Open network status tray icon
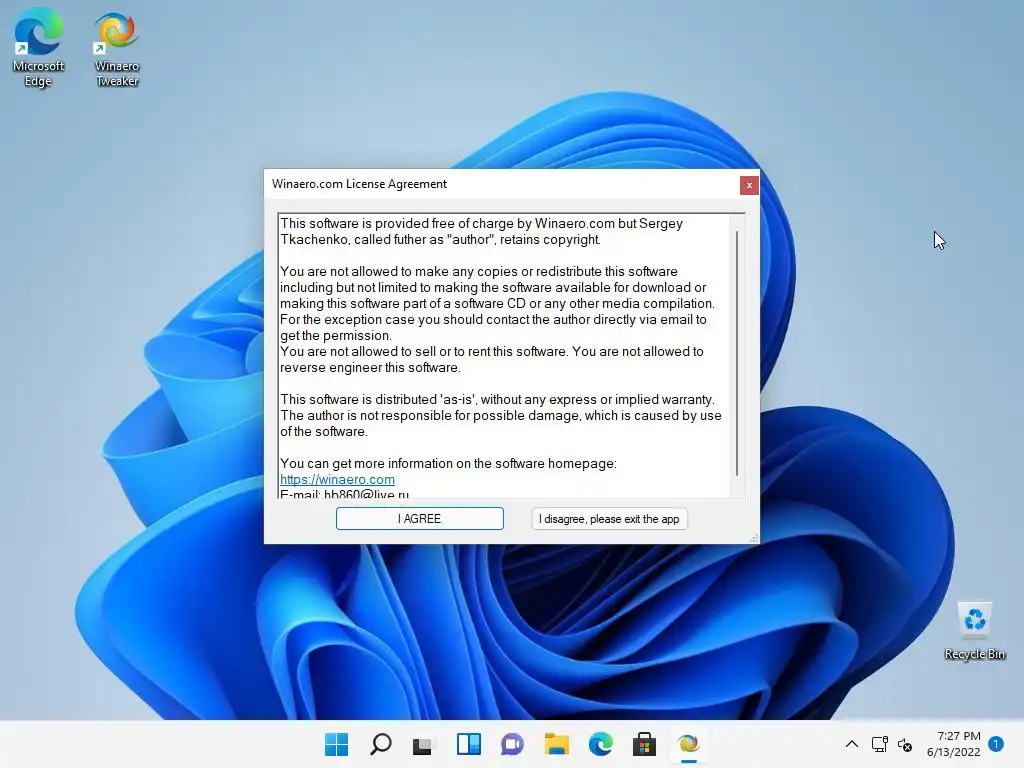Image resolution: width=1024 pixels, height=768 pixels. coord(879,744)
